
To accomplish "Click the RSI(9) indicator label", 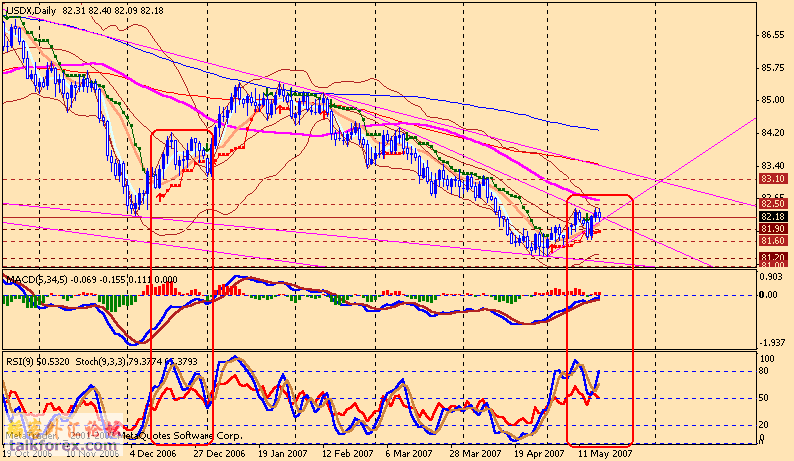I will [20, 362].
